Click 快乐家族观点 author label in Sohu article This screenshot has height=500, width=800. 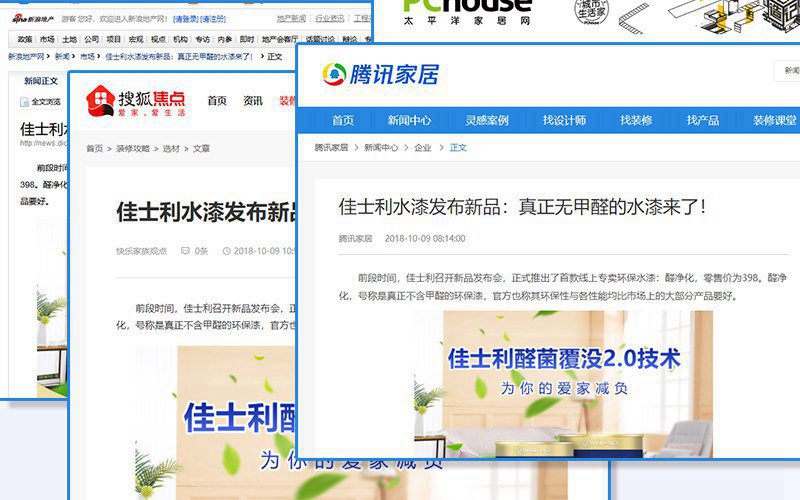coord(141,251)
